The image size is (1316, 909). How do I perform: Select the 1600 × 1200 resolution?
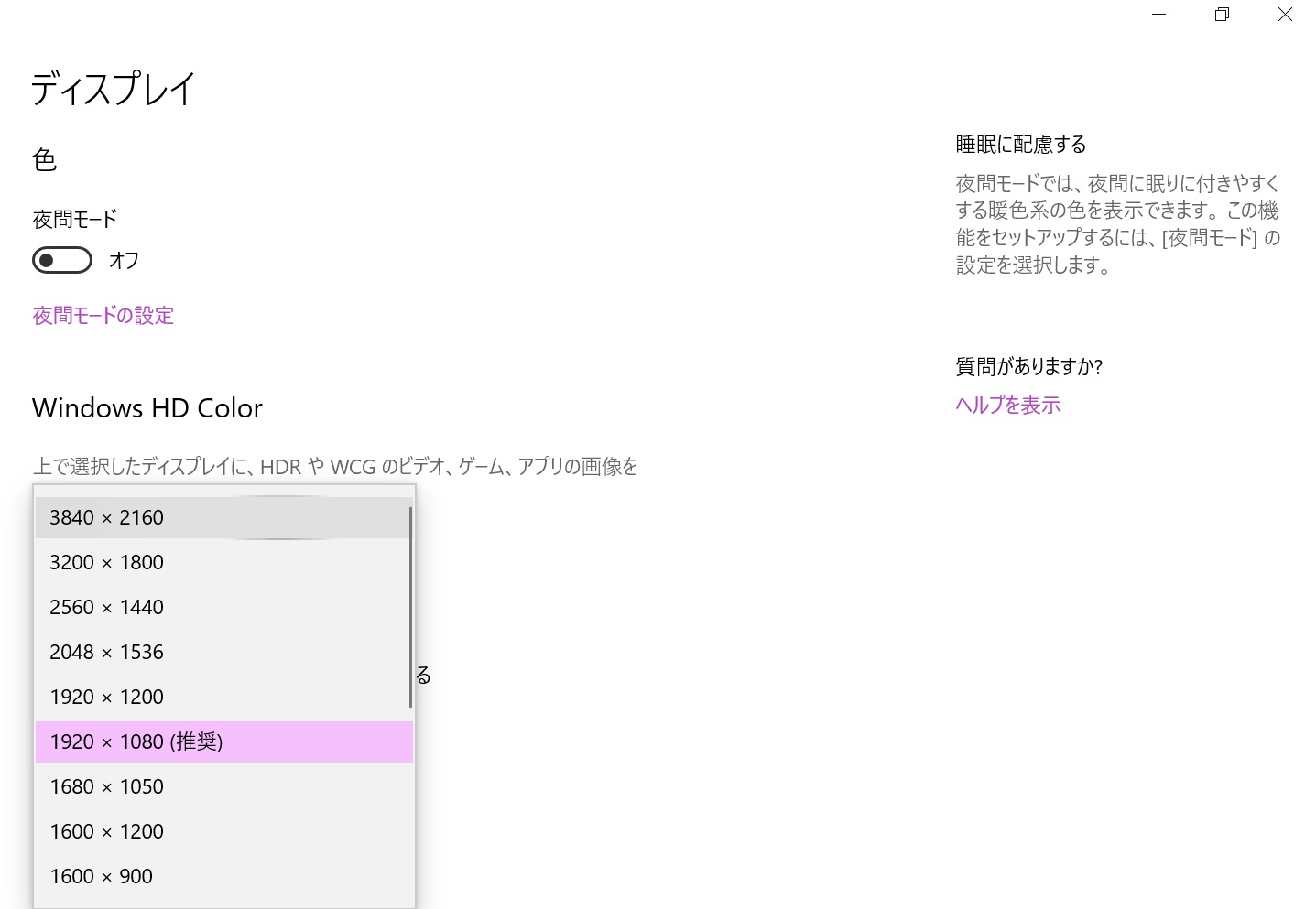107,832
